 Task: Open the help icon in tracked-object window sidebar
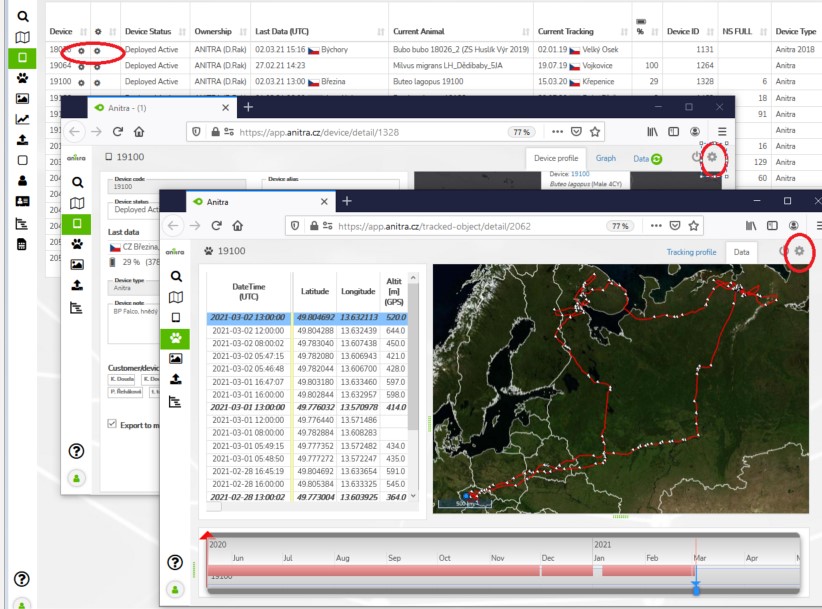[x=175, y=562]
